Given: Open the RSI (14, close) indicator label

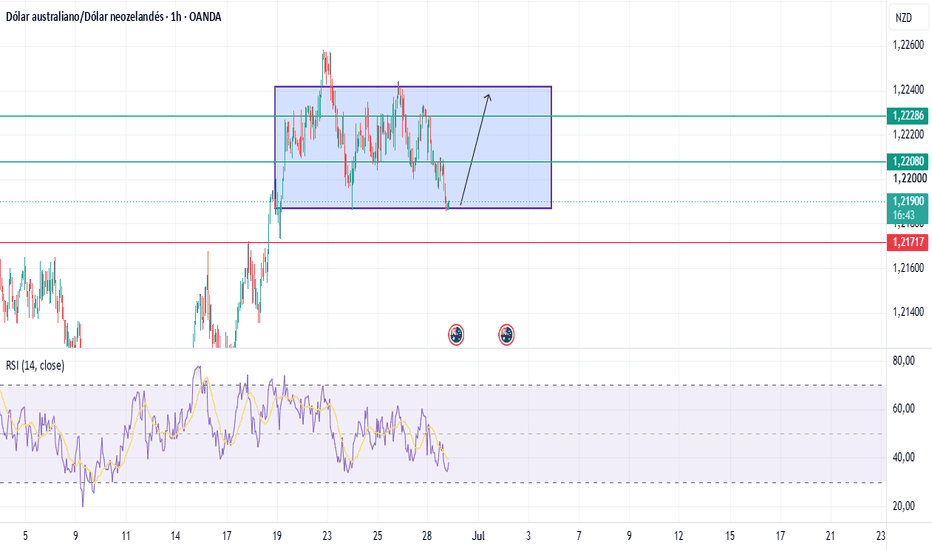Looking at the screenshot, I should pyautogui.click(x=35, y=366).
